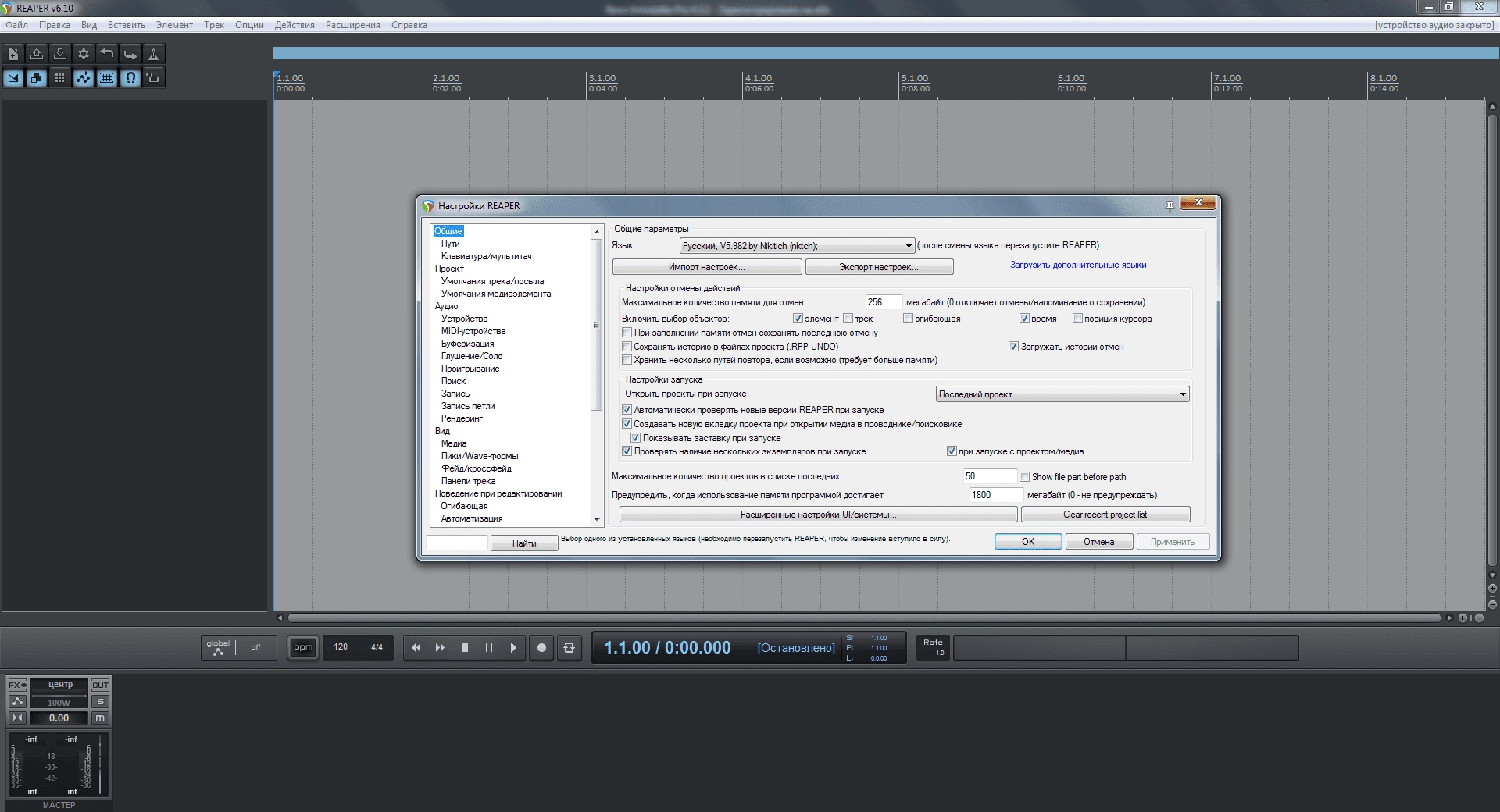Enable 'Сохранять историю в файлах проекта' checkbox
The height and width of the screenshot is (812, 1500).
[x=627, y=347]
